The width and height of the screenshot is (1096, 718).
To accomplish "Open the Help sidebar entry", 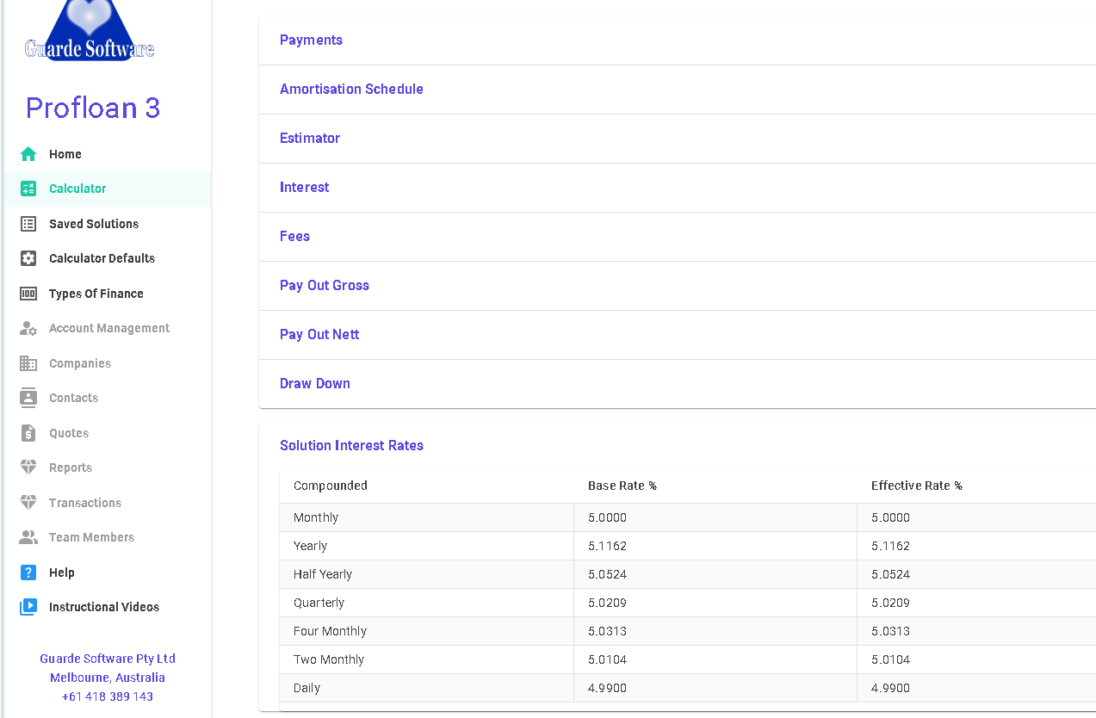I will 62,572.
